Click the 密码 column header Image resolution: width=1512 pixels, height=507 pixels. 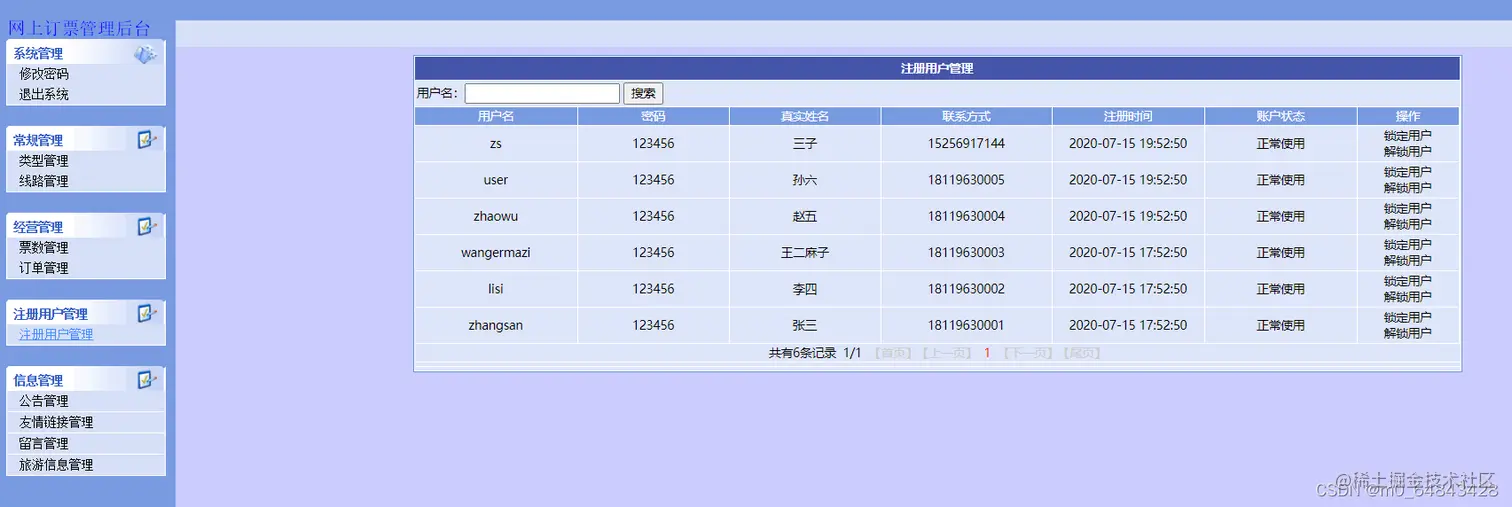653,116
